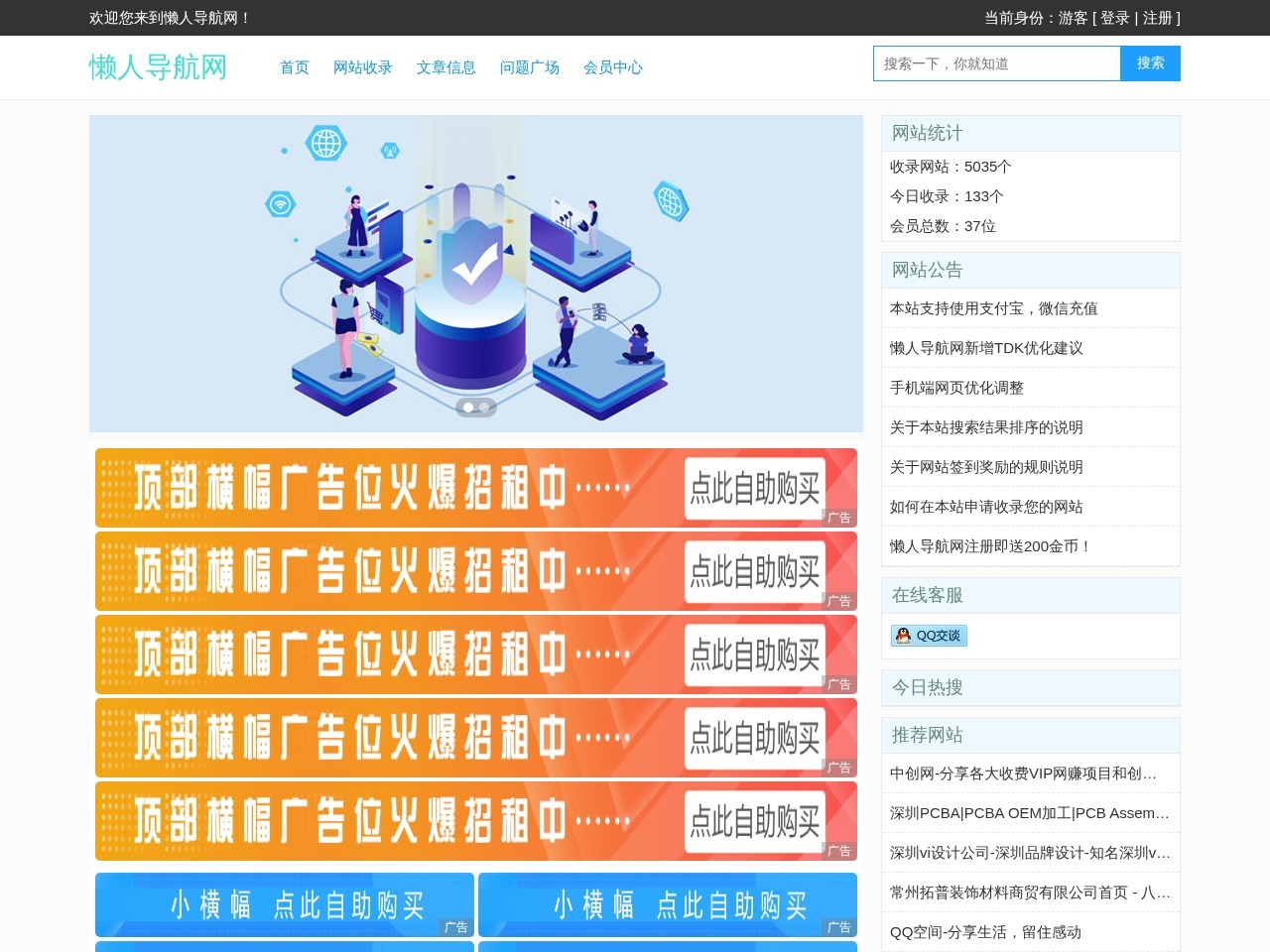This screenshot has width=1270, height=952.
Task: Open the 网站收录 navigation item
Action: click(363, 67)
